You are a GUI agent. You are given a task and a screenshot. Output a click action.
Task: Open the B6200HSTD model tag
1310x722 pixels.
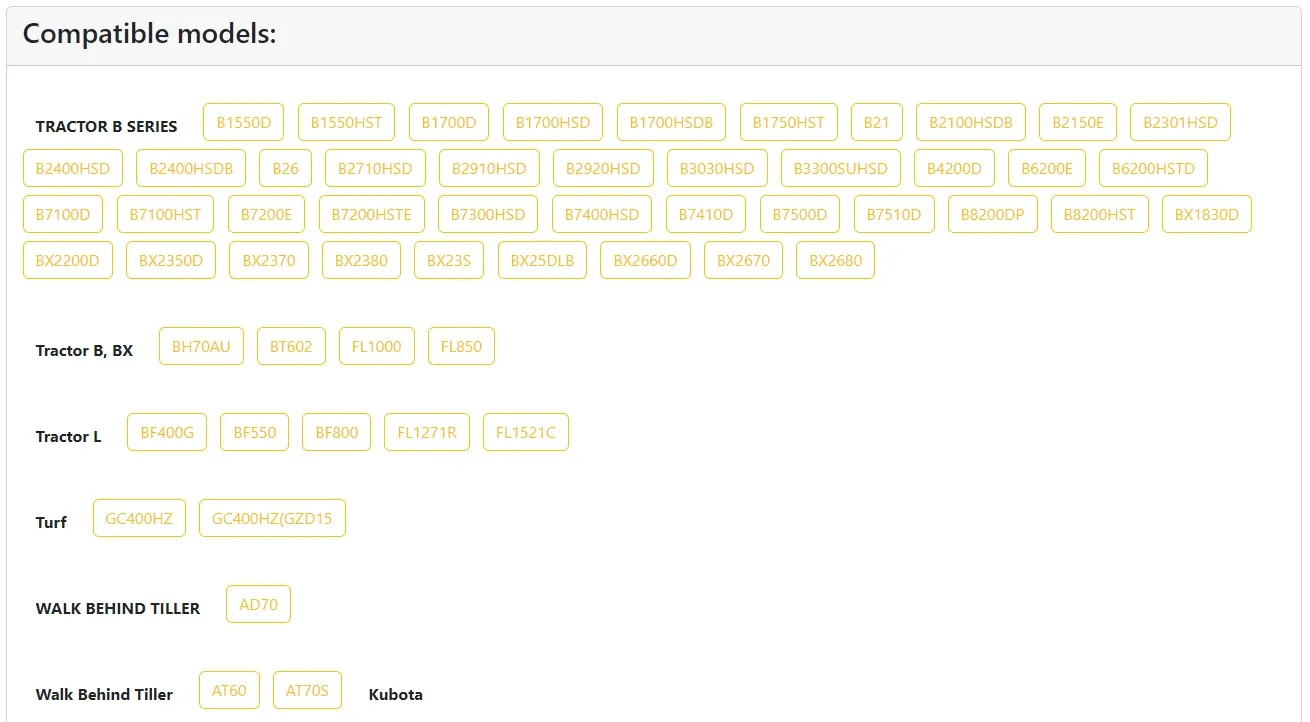point(1153,168)
